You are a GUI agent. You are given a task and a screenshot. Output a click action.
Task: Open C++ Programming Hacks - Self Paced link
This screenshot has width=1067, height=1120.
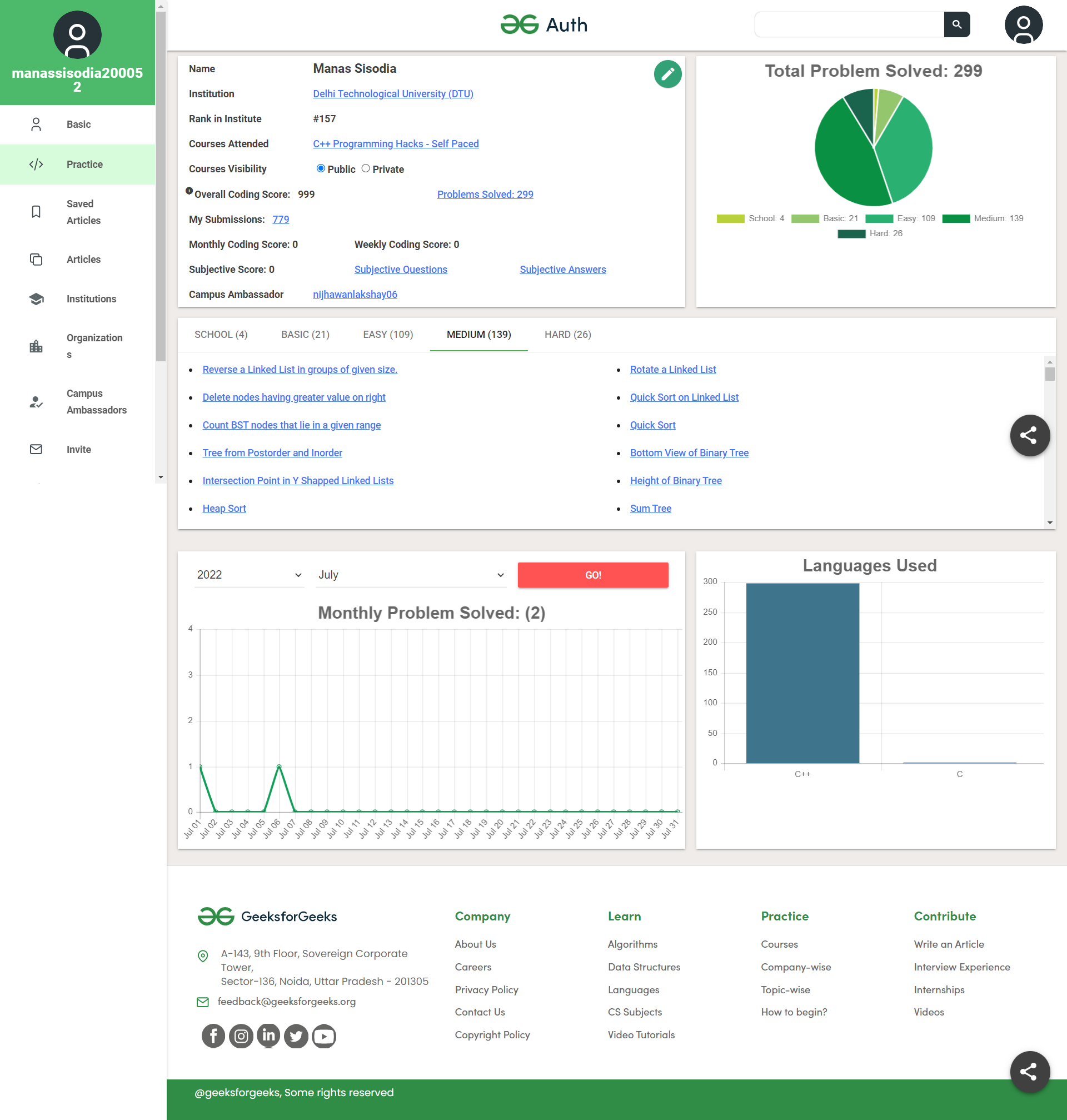pos(396,144)
